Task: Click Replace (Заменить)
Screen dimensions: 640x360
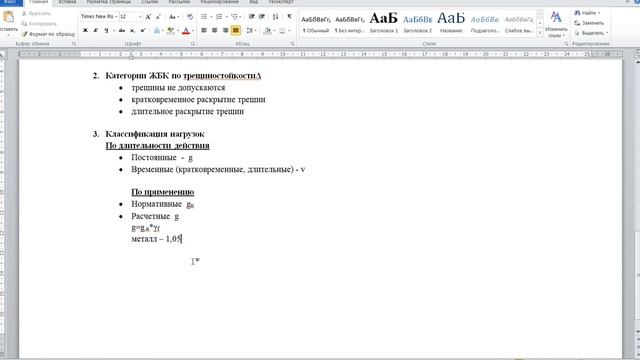Action: coord(589,23)
